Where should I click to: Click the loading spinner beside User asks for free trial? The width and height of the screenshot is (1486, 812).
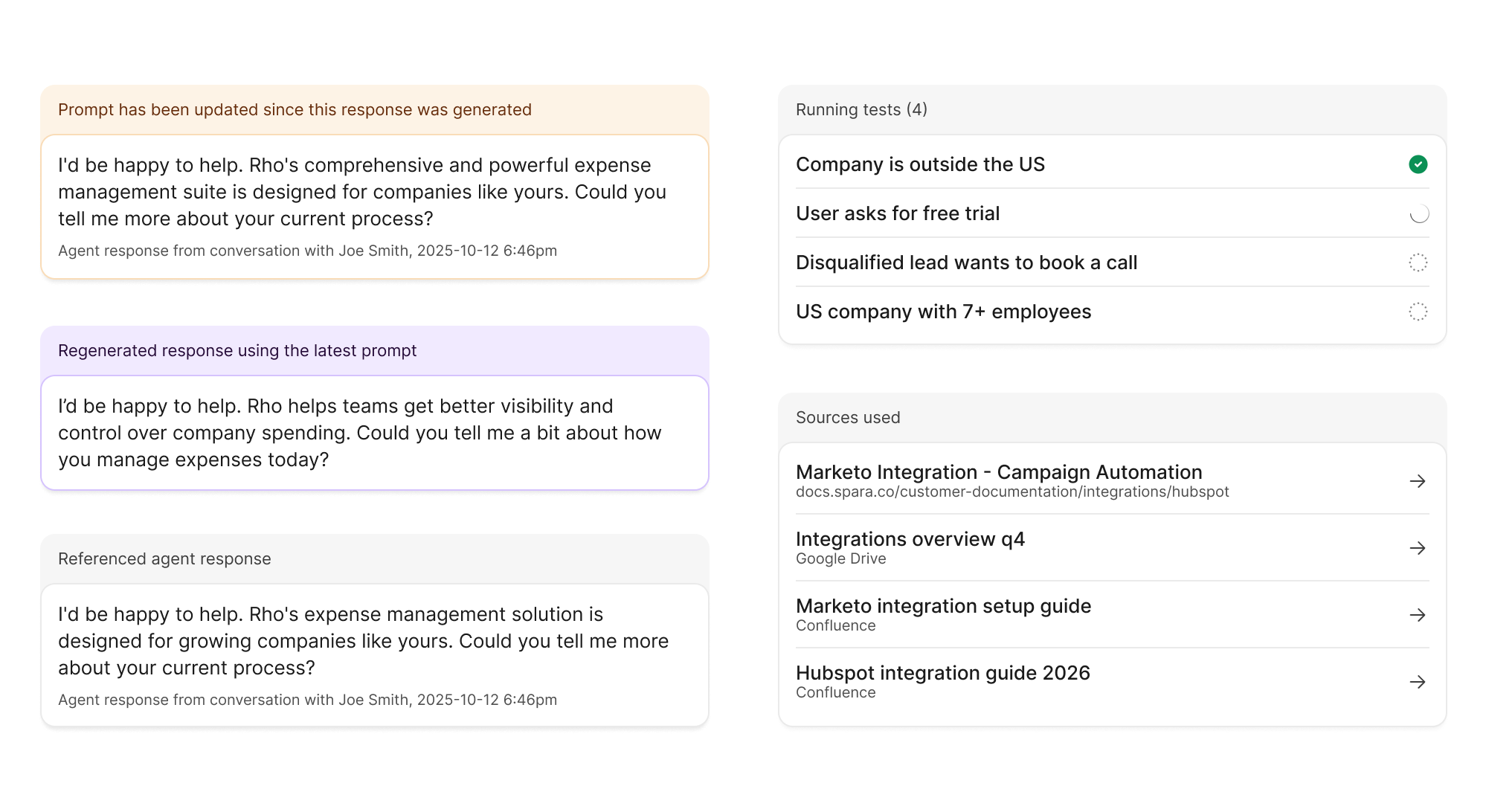pyautogui.click(x=1418, y=213)
